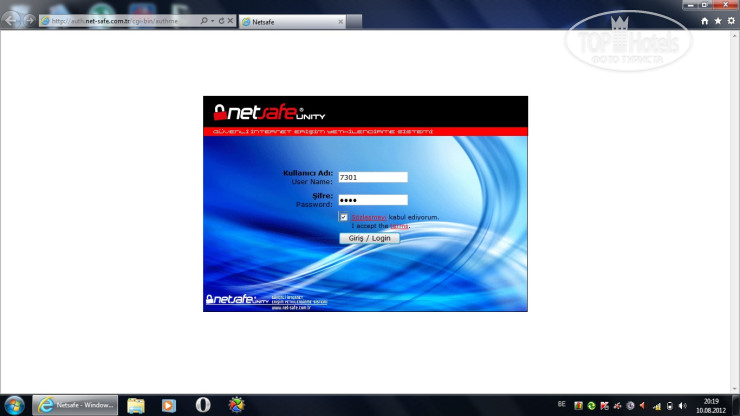Toggle the accept terms checkbox
The image size is (740, 416).
[x=344, y=217]
